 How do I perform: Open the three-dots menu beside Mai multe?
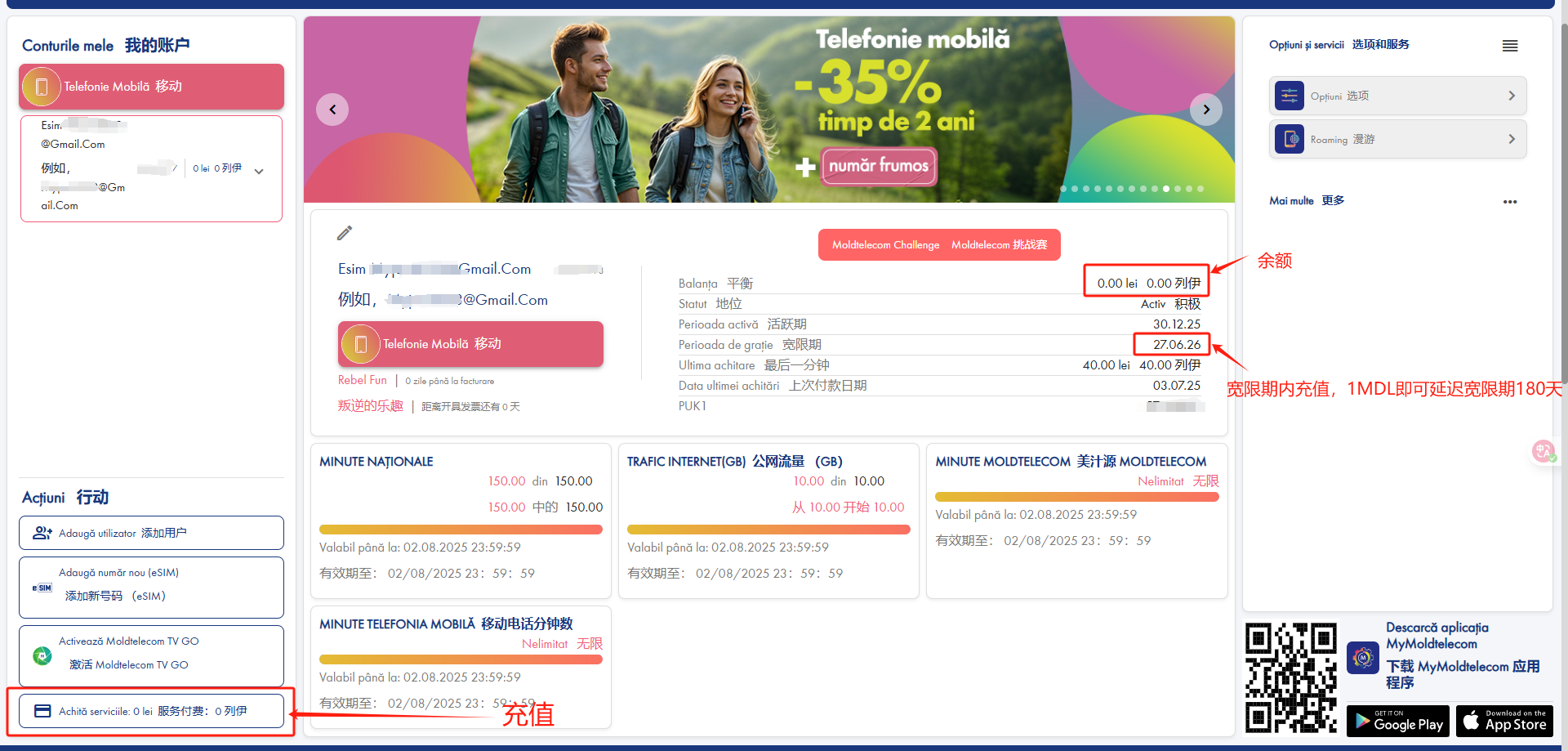tap(1510, 202)
